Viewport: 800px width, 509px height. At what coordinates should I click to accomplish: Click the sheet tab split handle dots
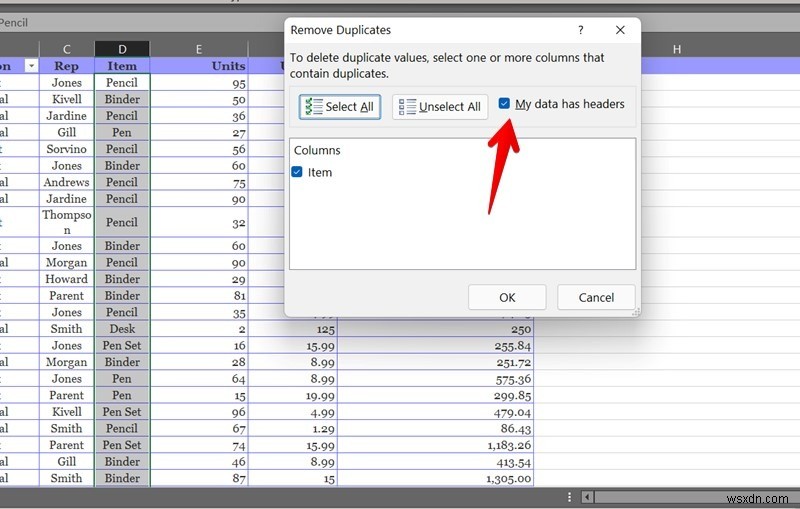569,497
